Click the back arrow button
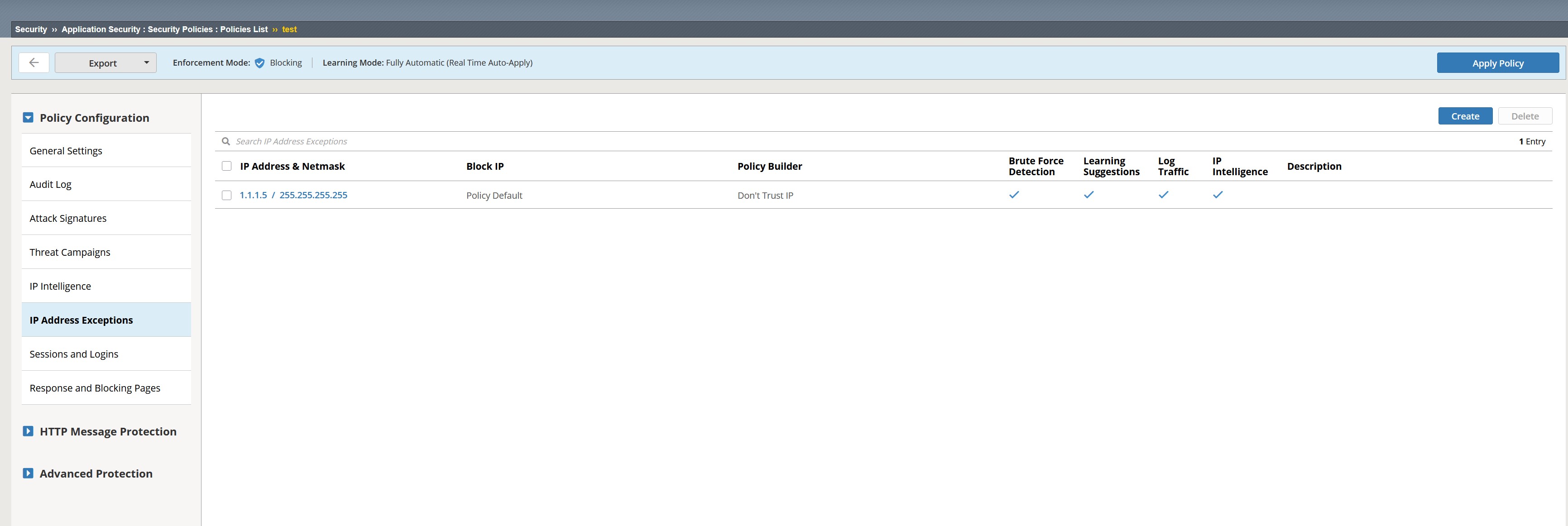1568x526 pixels. coord(34,63)
